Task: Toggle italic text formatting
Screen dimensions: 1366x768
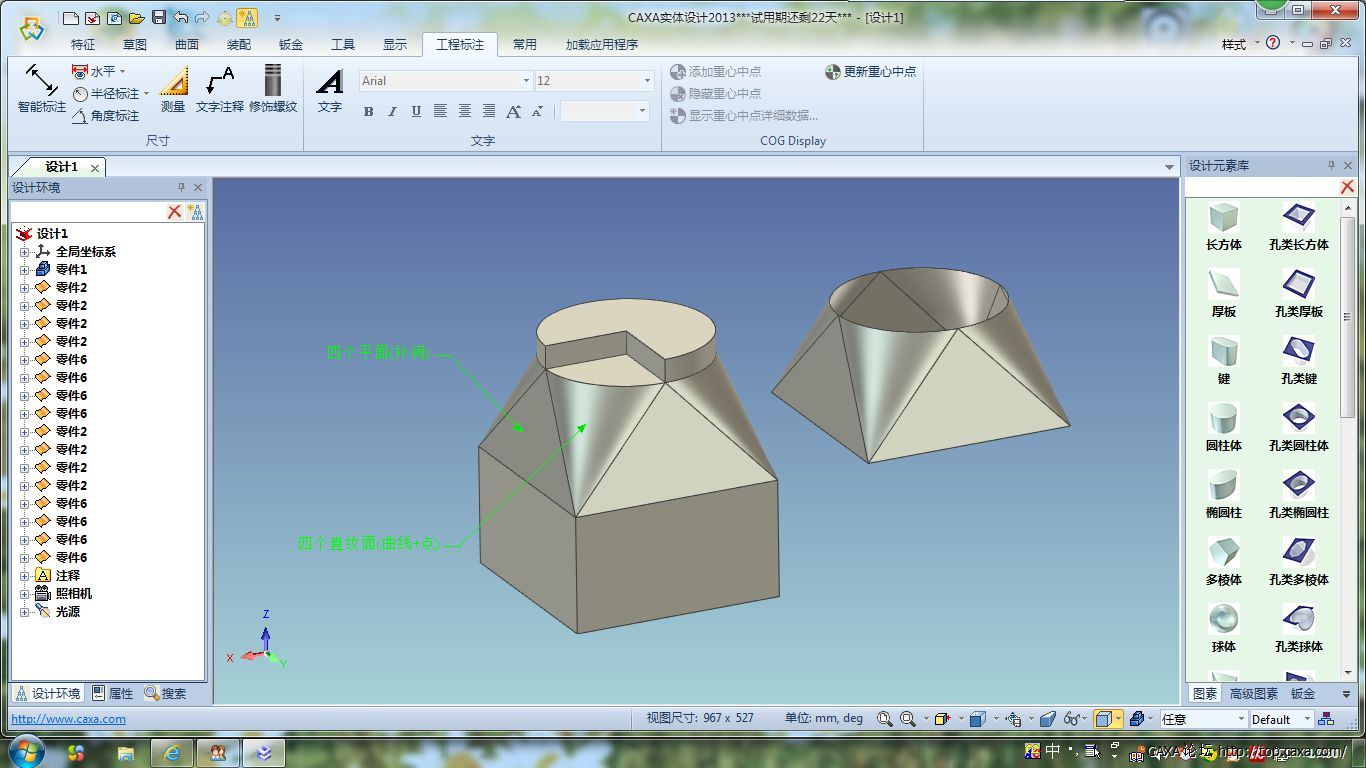Action: click(392, 111)
